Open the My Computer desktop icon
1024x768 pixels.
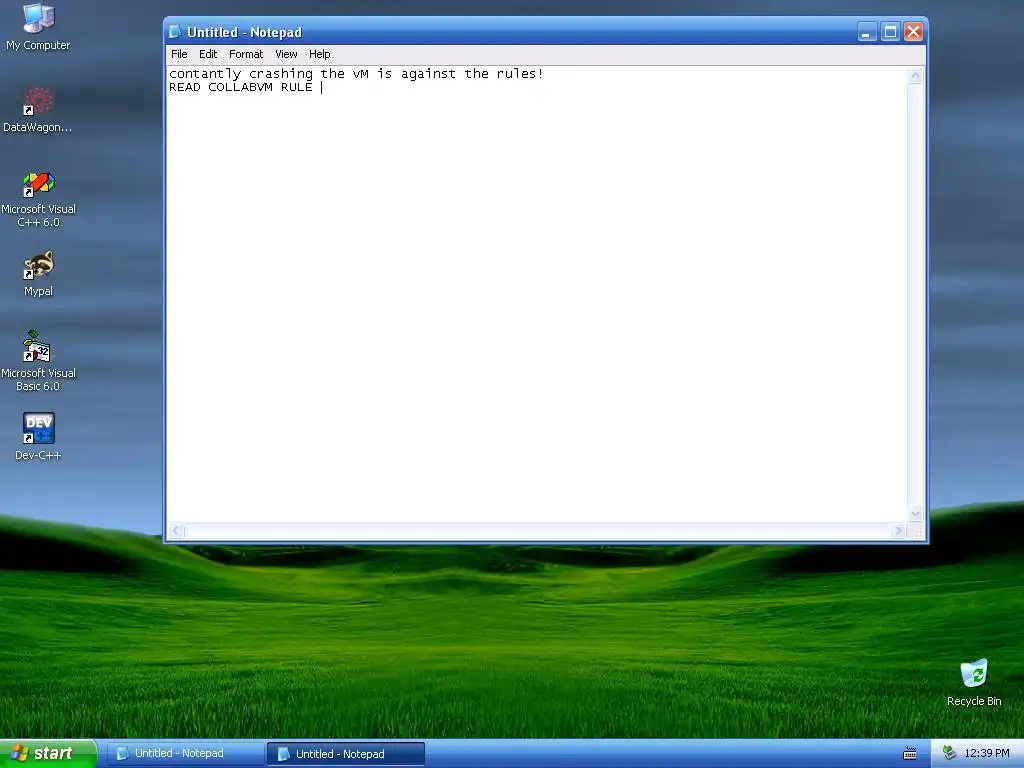[x=38, y=26]
